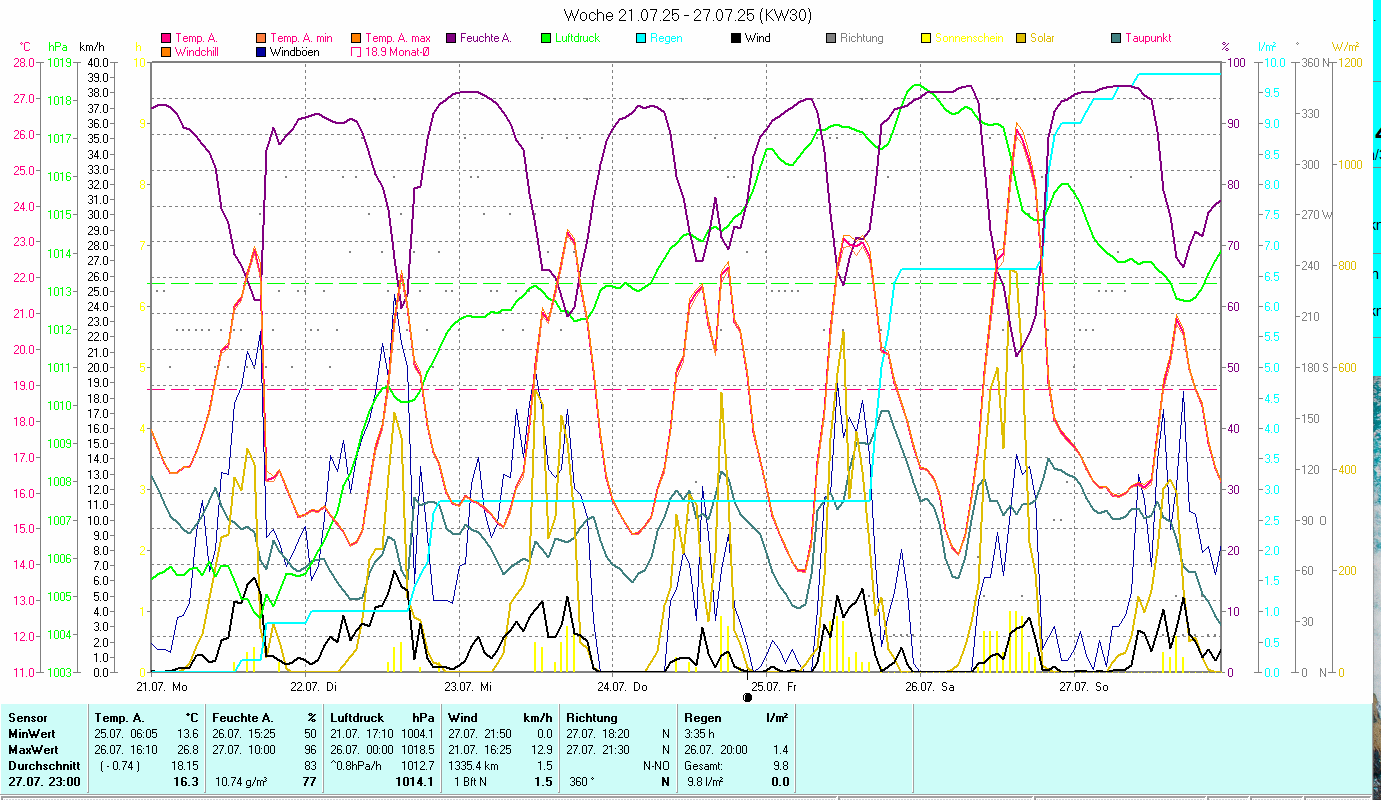Screen dimensions: 1381x800
Task: Click the '23.07. Mi' date label
Action: click(x=468, y=687)
